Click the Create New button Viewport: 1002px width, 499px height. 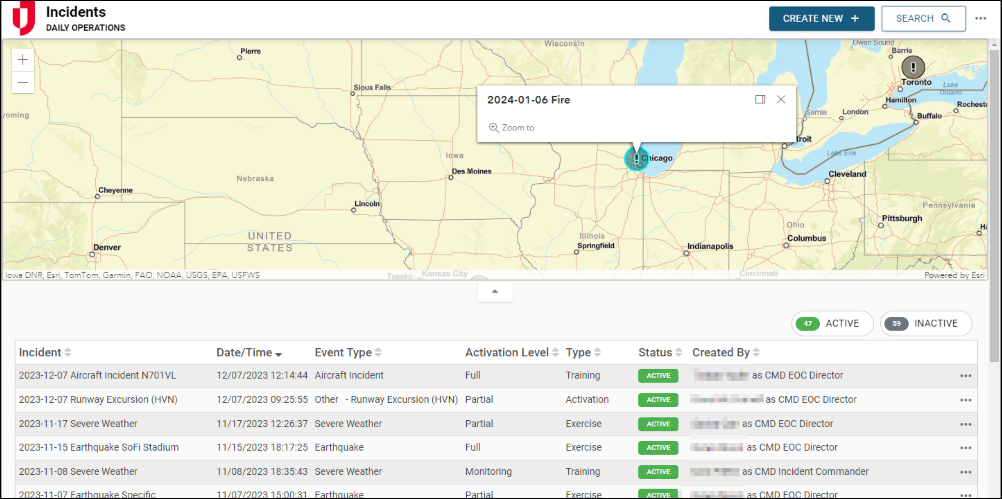tap(821, 18)
